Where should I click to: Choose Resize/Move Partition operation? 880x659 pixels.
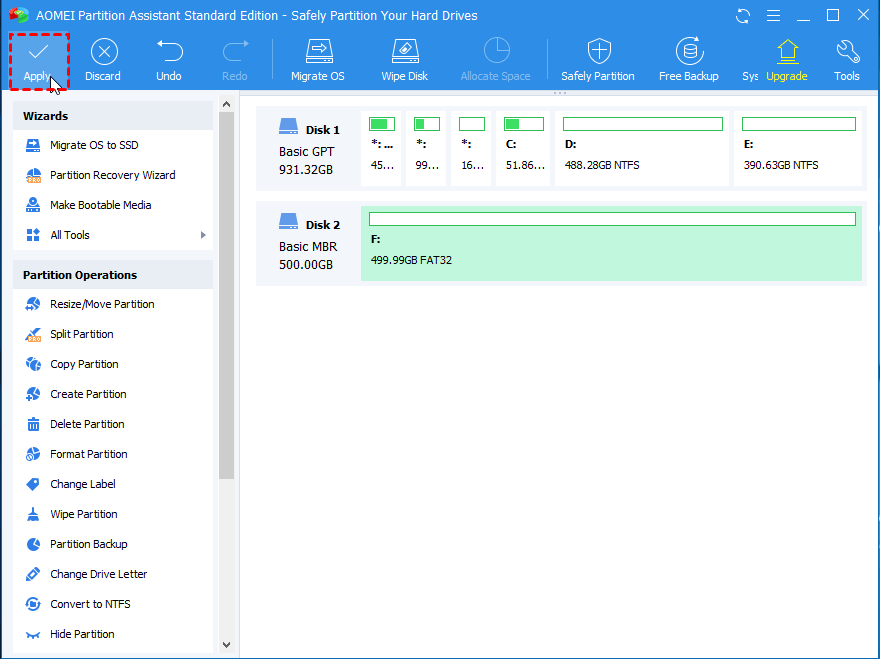(x=102, y=304)
